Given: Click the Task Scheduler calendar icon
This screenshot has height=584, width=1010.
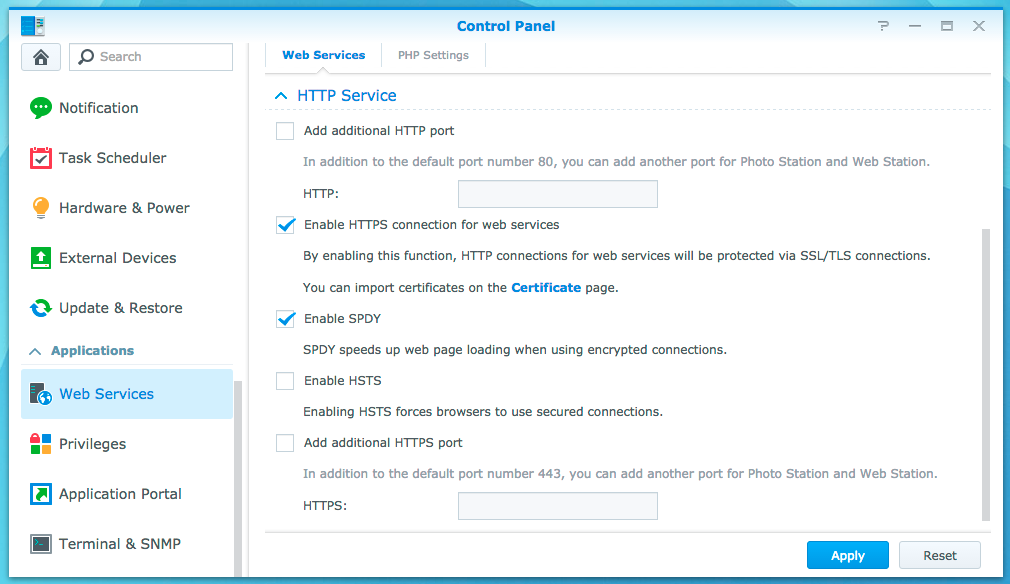Looking at the screenshot, I should [41, 158].
